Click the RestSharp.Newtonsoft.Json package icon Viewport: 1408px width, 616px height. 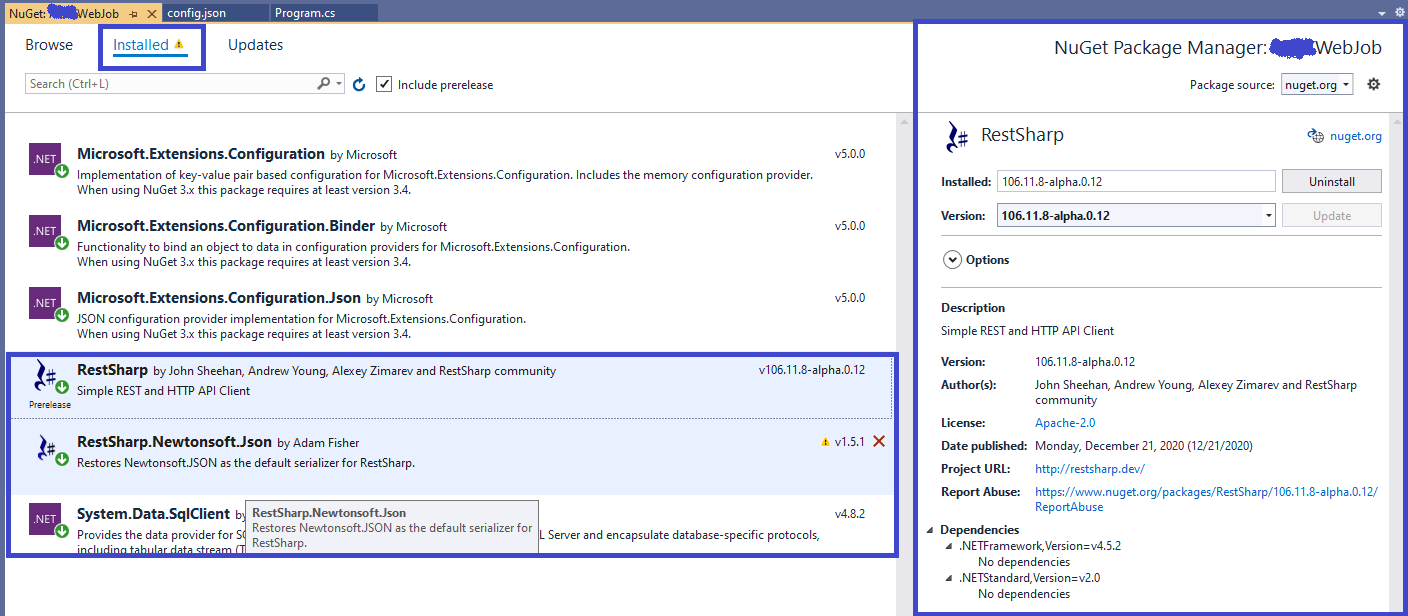click(x=46, y=449)
